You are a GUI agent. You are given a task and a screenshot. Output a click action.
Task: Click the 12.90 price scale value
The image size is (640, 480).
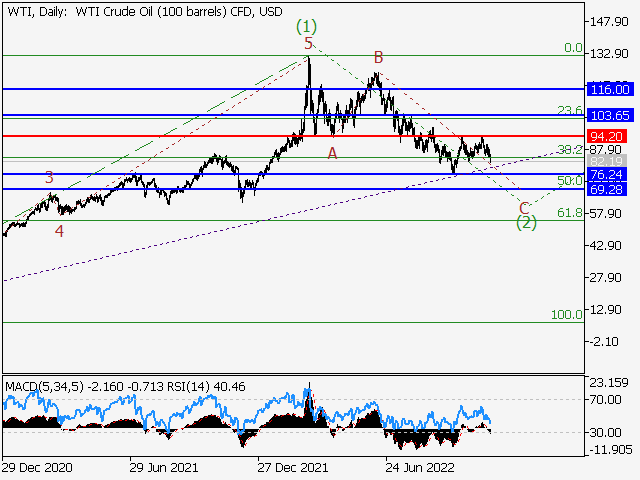coord(606,309)
